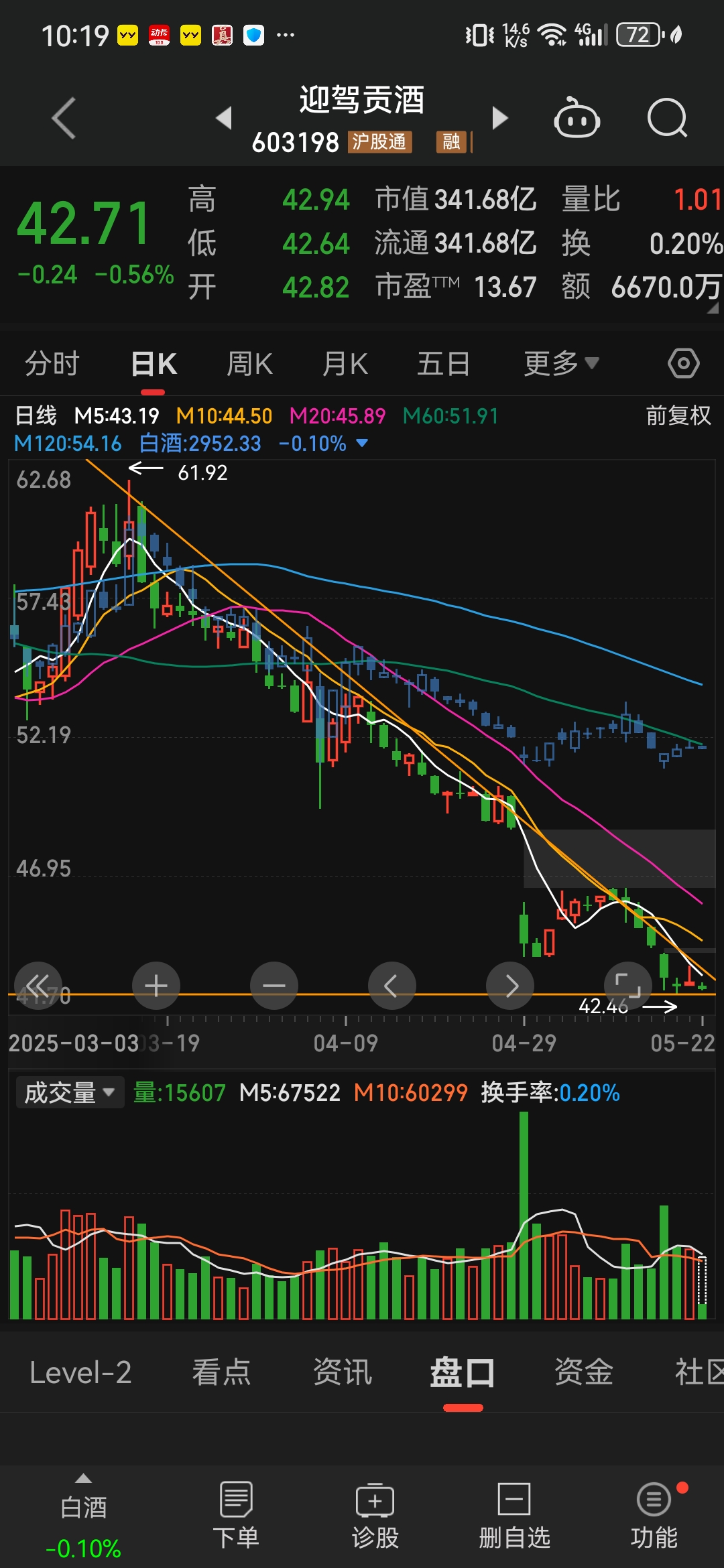The image size is (724, 1568).
Task: Tap the 融 margin trading badge
Action: (x=451, y=141)
